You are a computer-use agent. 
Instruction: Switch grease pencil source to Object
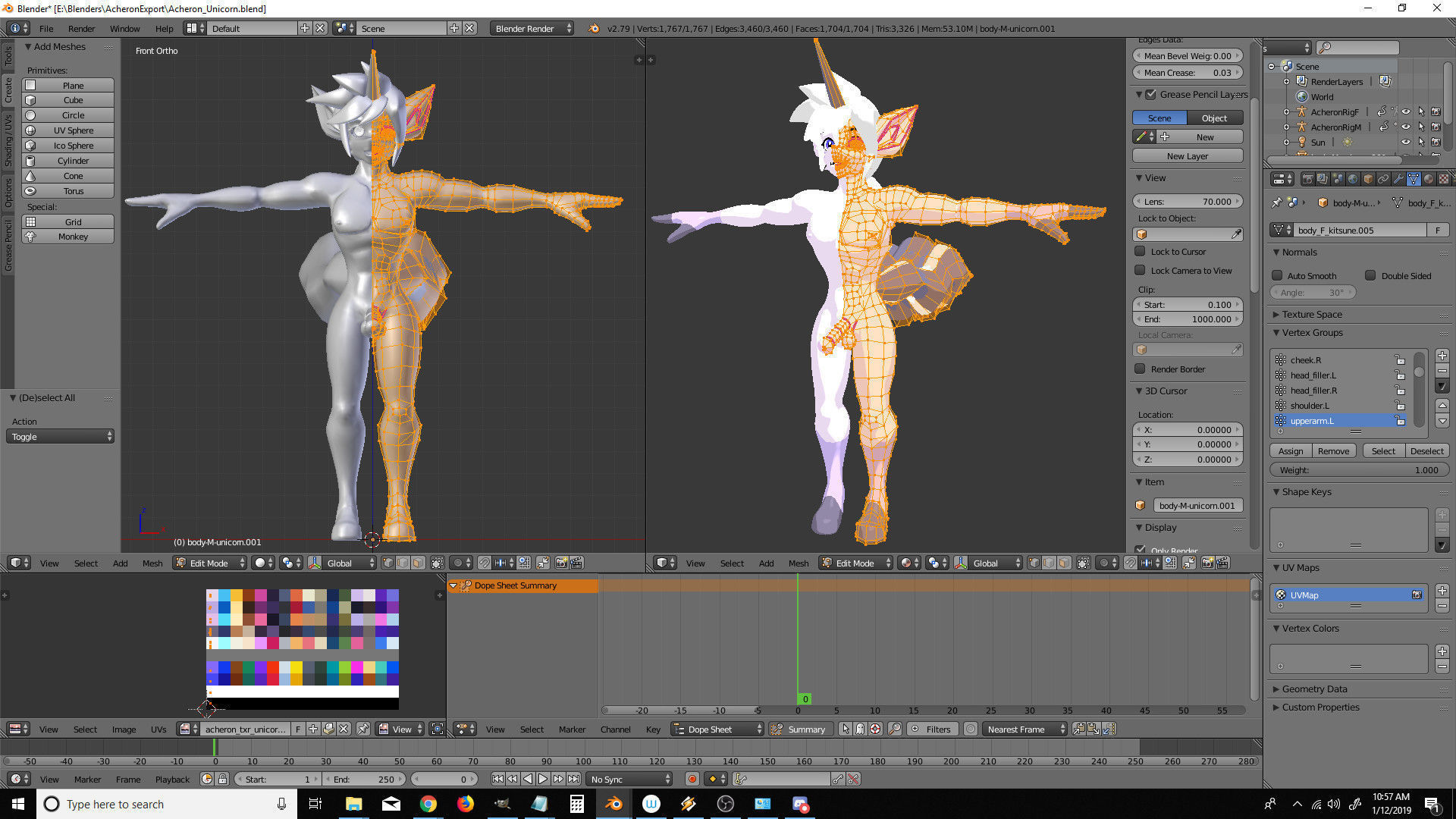pos(1214,118)
